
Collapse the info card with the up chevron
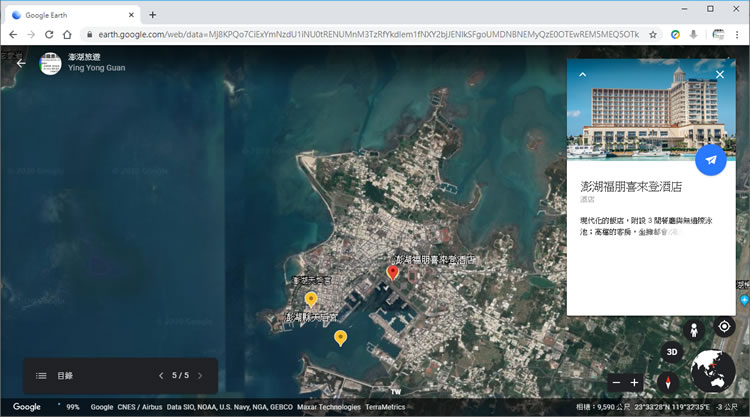tap(583, 75)
